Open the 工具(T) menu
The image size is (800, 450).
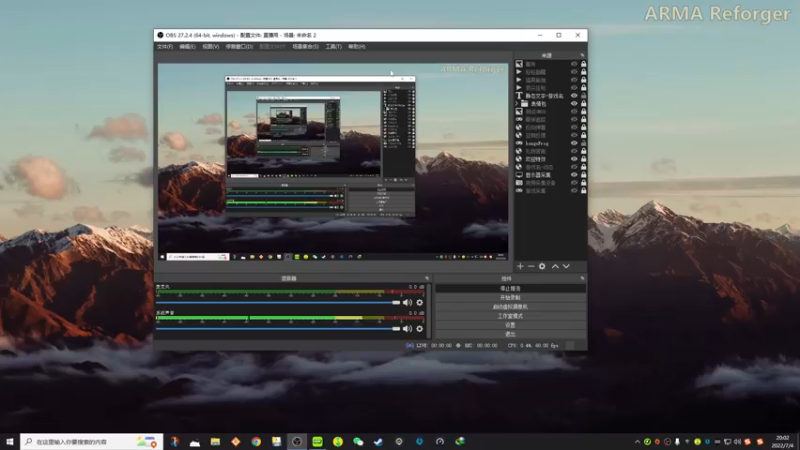click(x=334, y=46)
